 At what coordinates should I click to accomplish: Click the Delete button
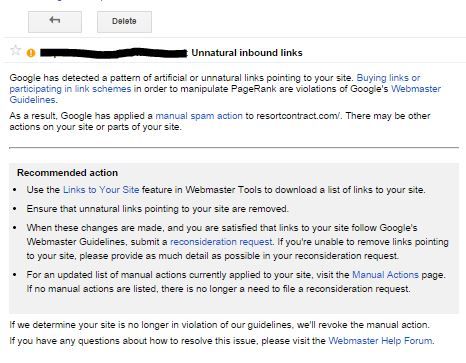124,22
